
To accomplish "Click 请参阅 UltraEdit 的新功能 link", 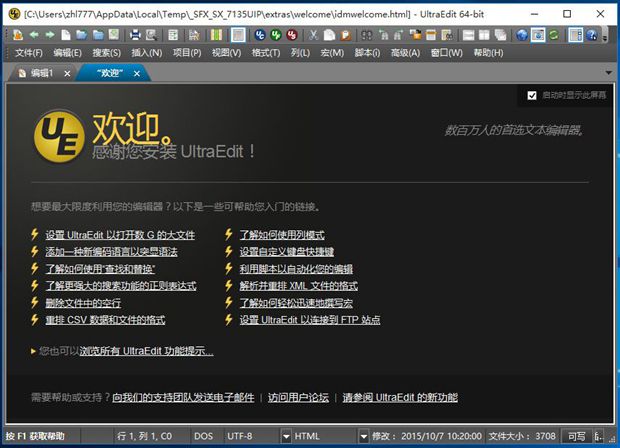I will (x=400, y=397).
